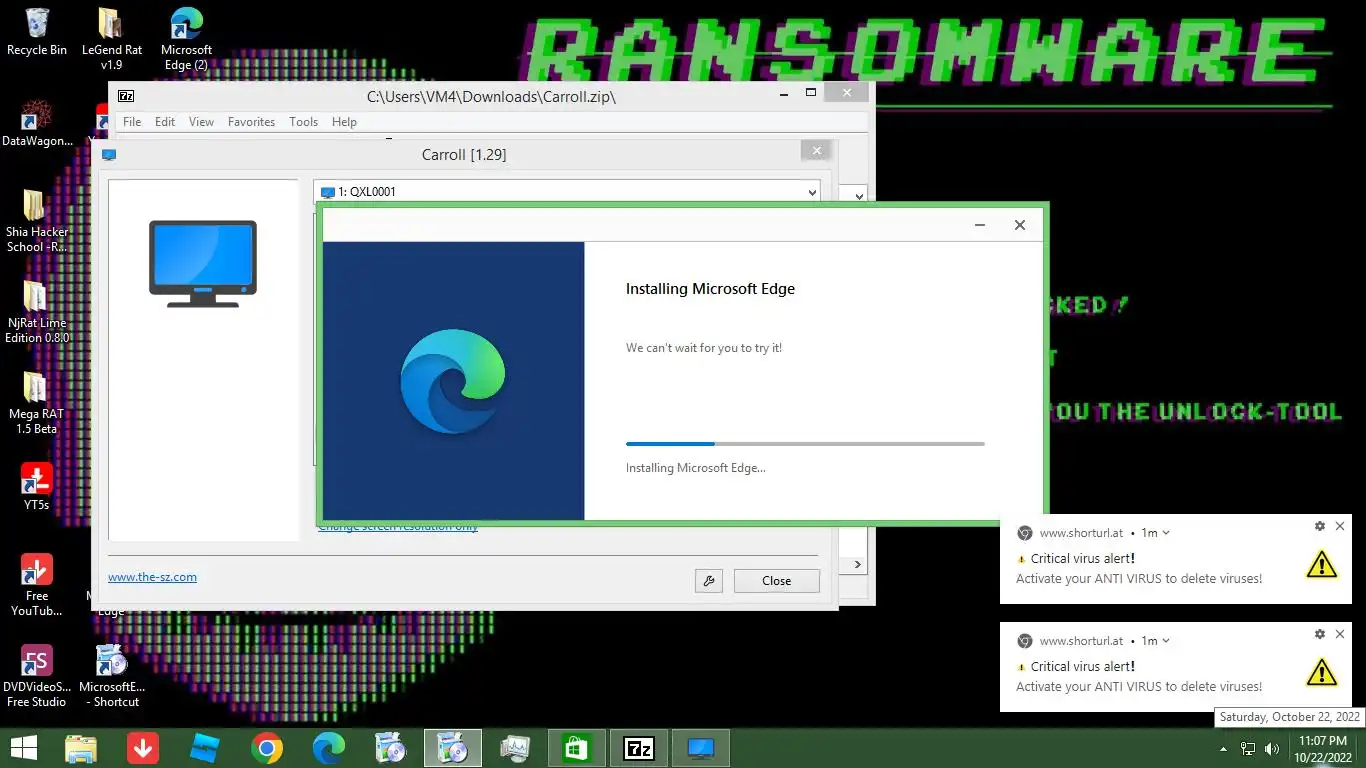Open the File menu in 7-Zip
Screen dimensions: 1366x768
(x=132, y=122)
